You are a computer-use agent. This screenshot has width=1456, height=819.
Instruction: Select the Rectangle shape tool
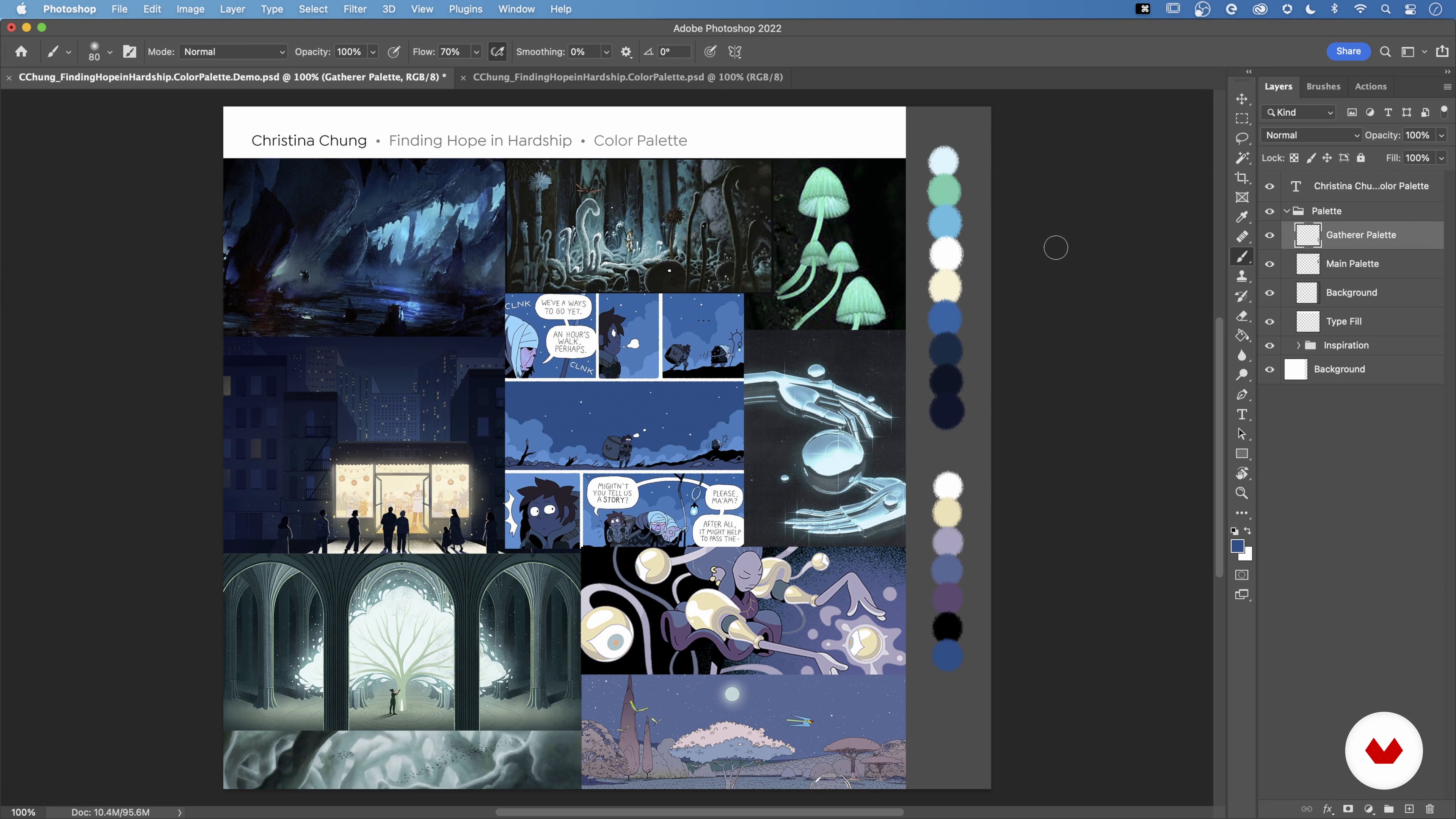point(1242,454)
